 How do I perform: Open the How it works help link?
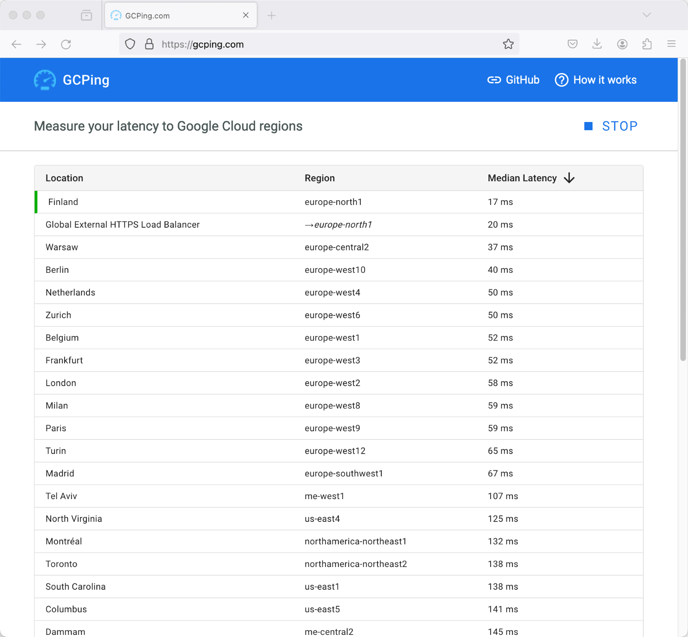point(595,80)
